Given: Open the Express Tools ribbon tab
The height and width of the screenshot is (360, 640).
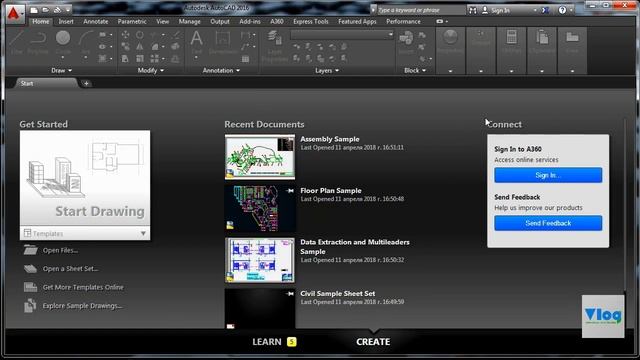Looking at the screenshot, I should [311, 21].
